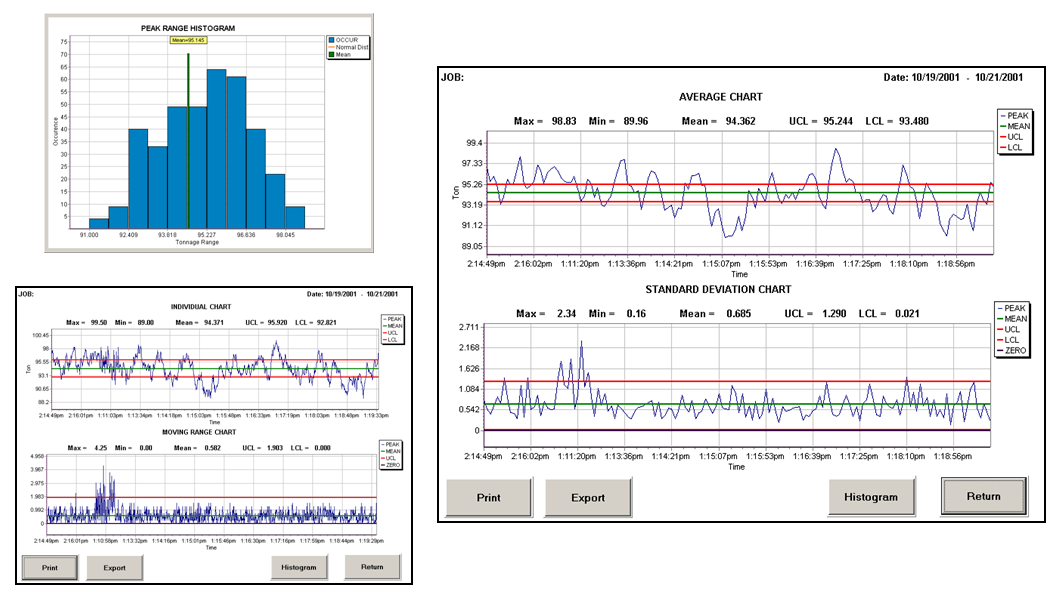Click Export button under Moving Range chart
This screenshot has height=598, width=1059.
[114, 567]
